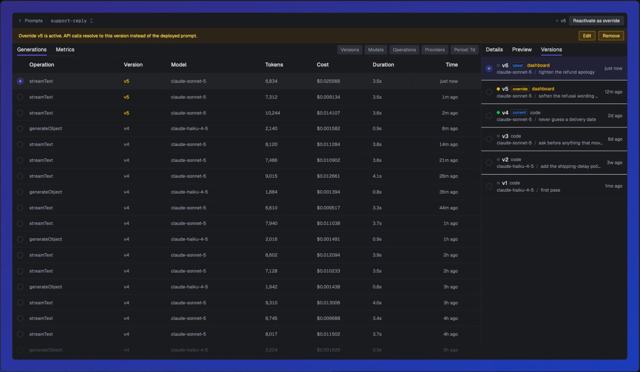Sort by the Operation column header

[x=42, y=65]
